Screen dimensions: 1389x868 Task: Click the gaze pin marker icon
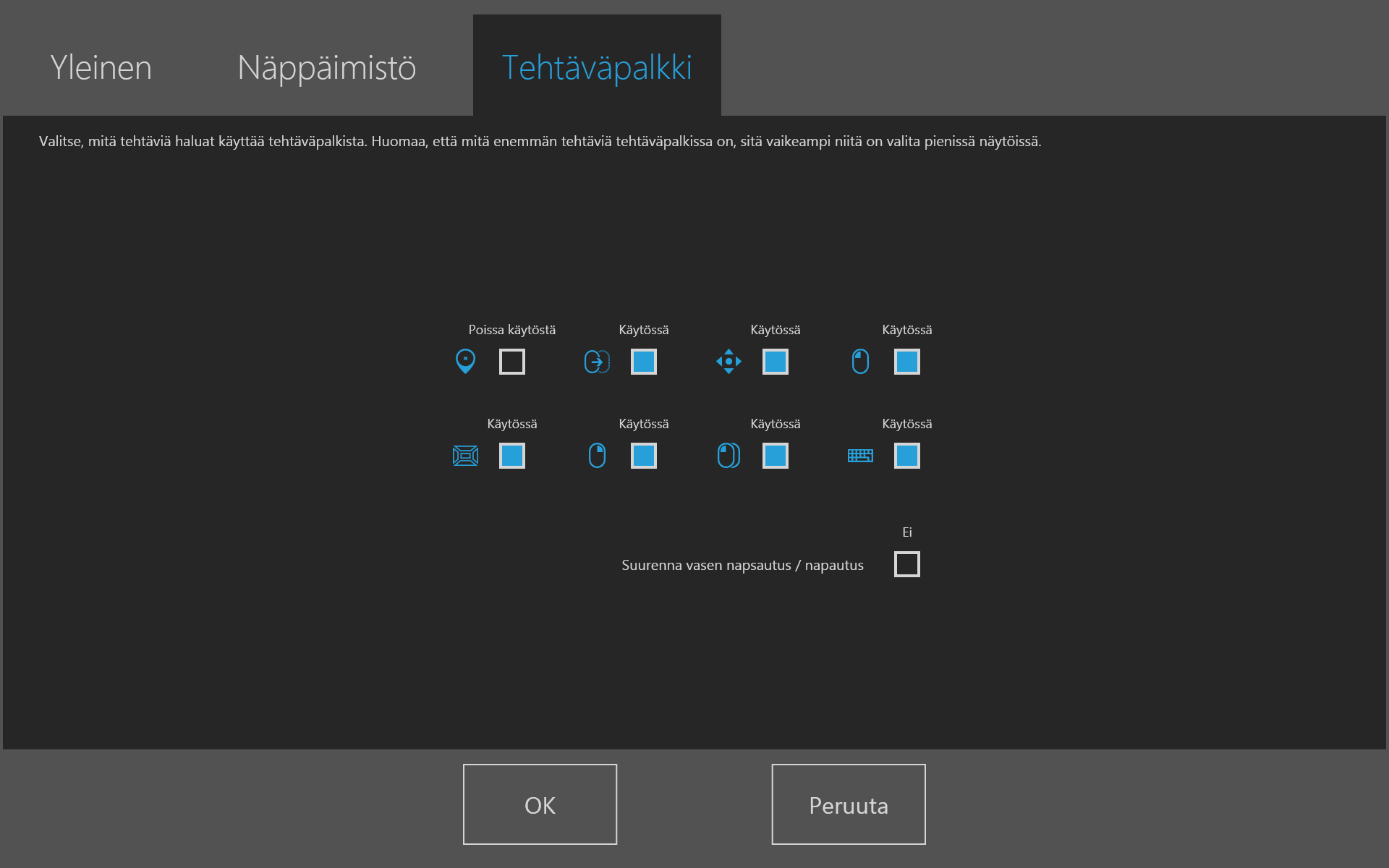point(465,361)
